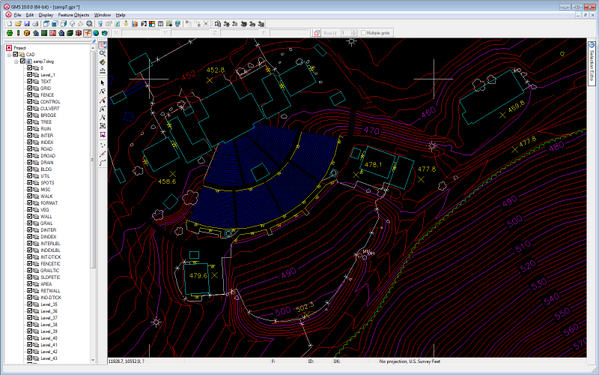
Task: Click the scroll down arrow in Project Explorer
Action: click(x=92, y=360)
